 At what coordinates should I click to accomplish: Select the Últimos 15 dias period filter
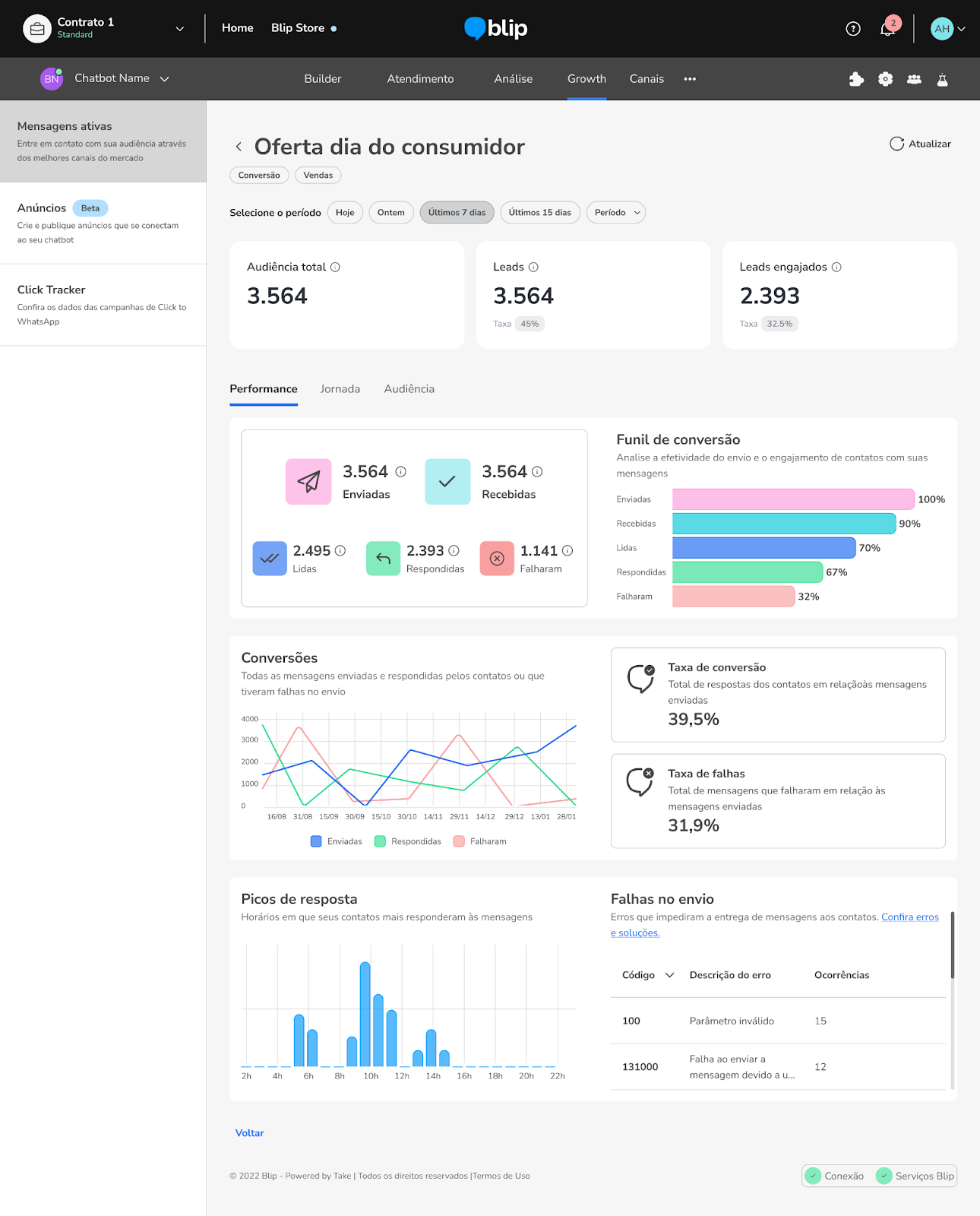[539, 213]
